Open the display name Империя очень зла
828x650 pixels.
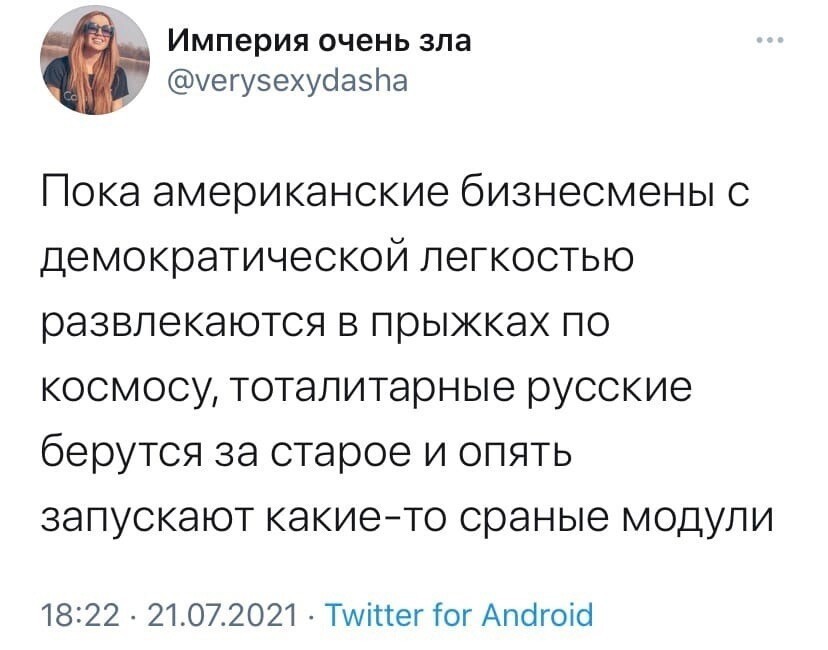pos(319,41)
